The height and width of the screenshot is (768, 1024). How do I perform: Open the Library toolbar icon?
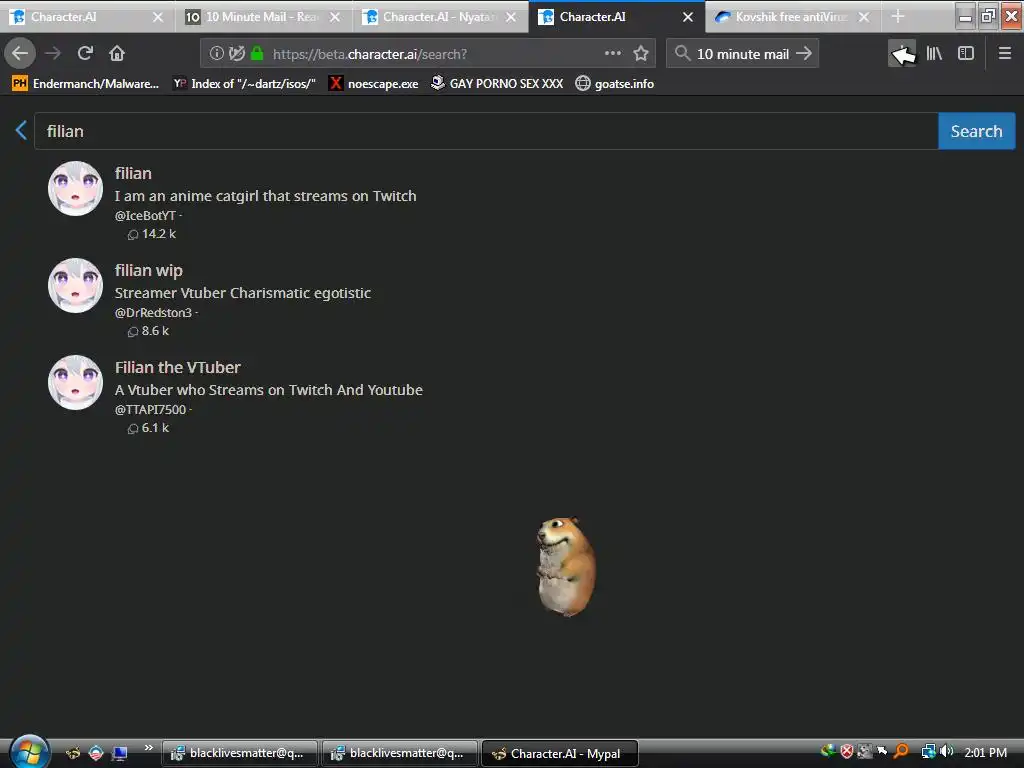click(934, 54)
